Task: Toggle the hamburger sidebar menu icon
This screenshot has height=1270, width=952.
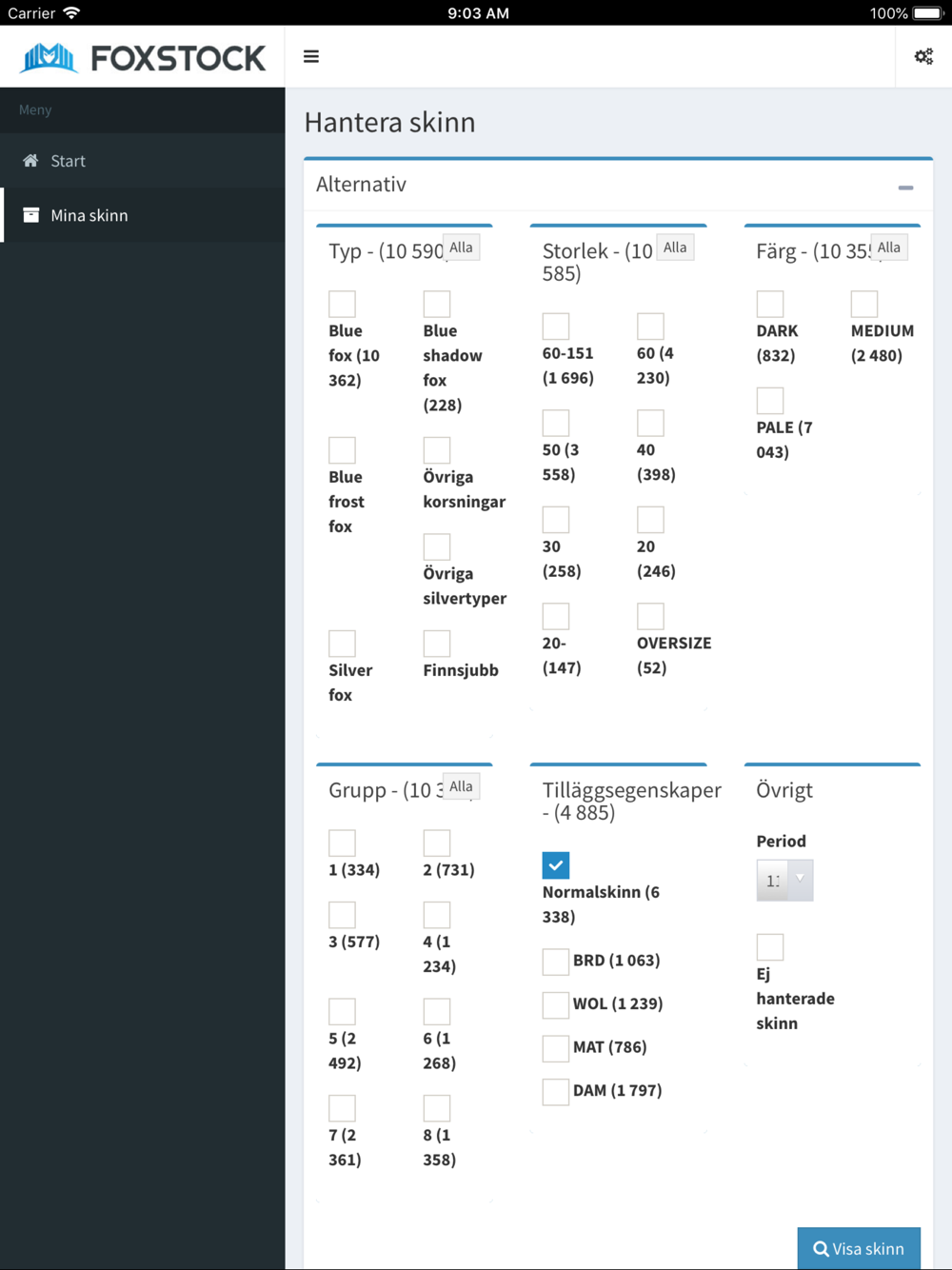Action: tap(311, 57)
